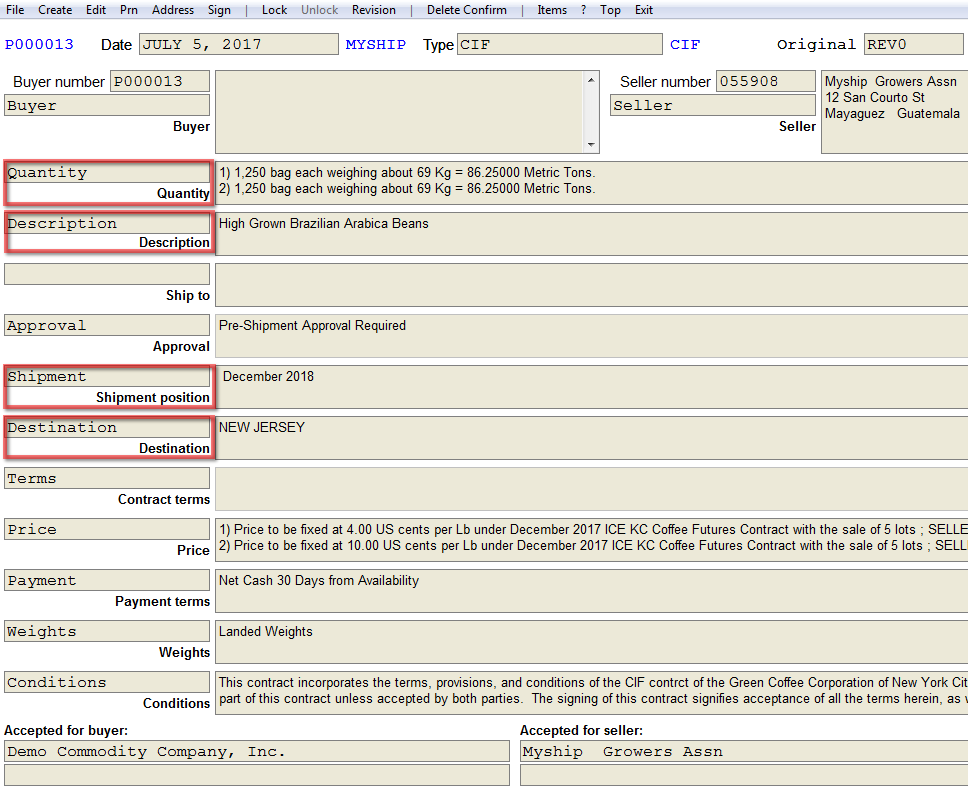968x790 pixels.
Task: Open the Edit menu
Action: point(96,10)
